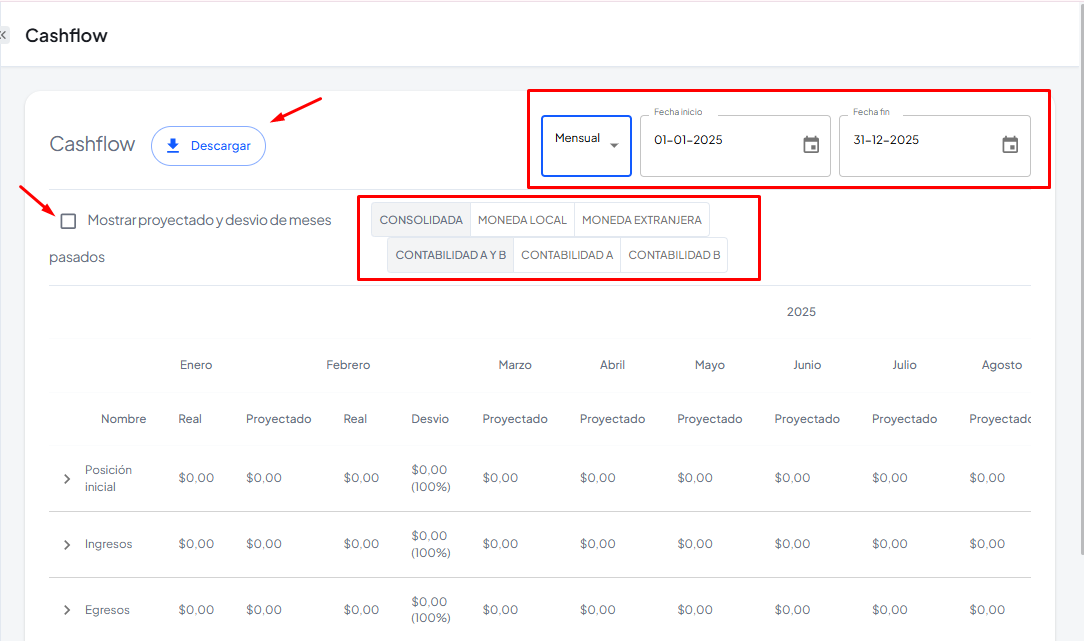Click the download arrow icon in Descargar
1084x641 pixels.
[173, 146]
